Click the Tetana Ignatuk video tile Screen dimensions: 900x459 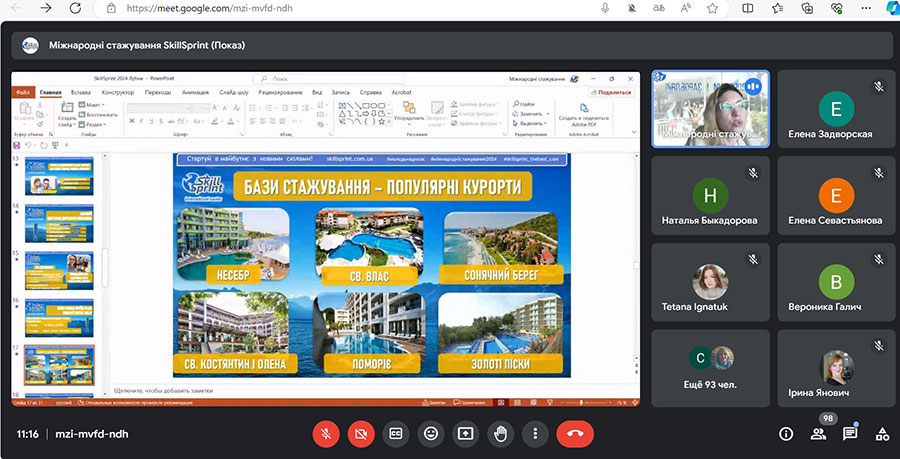(x=710, y=282)
